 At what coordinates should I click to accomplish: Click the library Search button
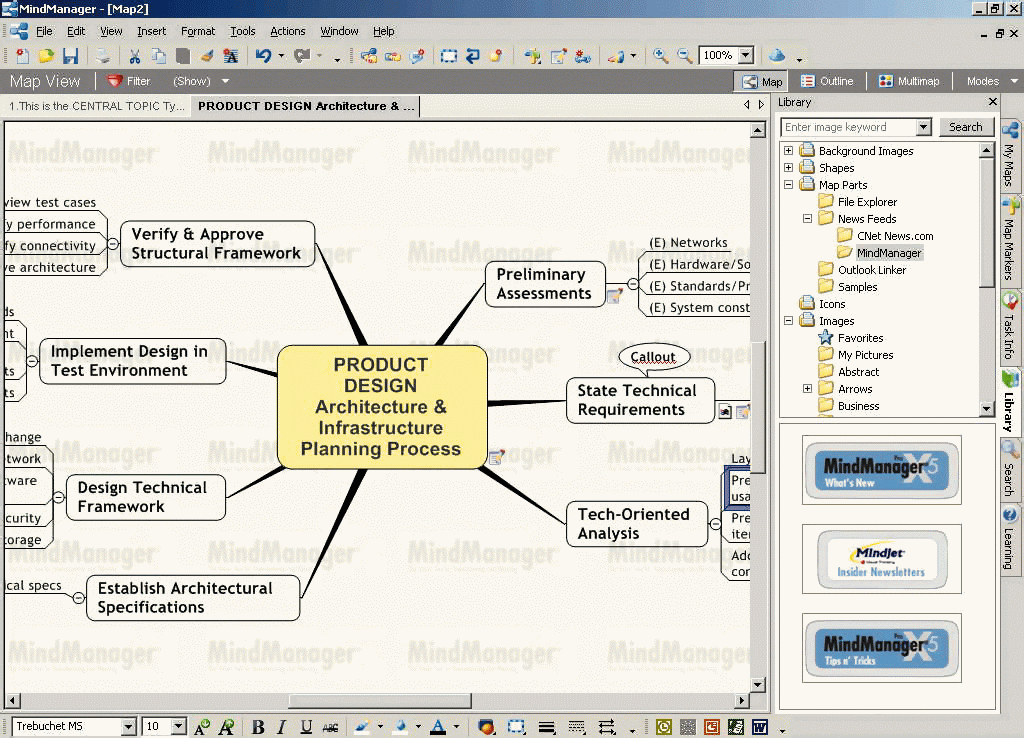tap(965, 127)
